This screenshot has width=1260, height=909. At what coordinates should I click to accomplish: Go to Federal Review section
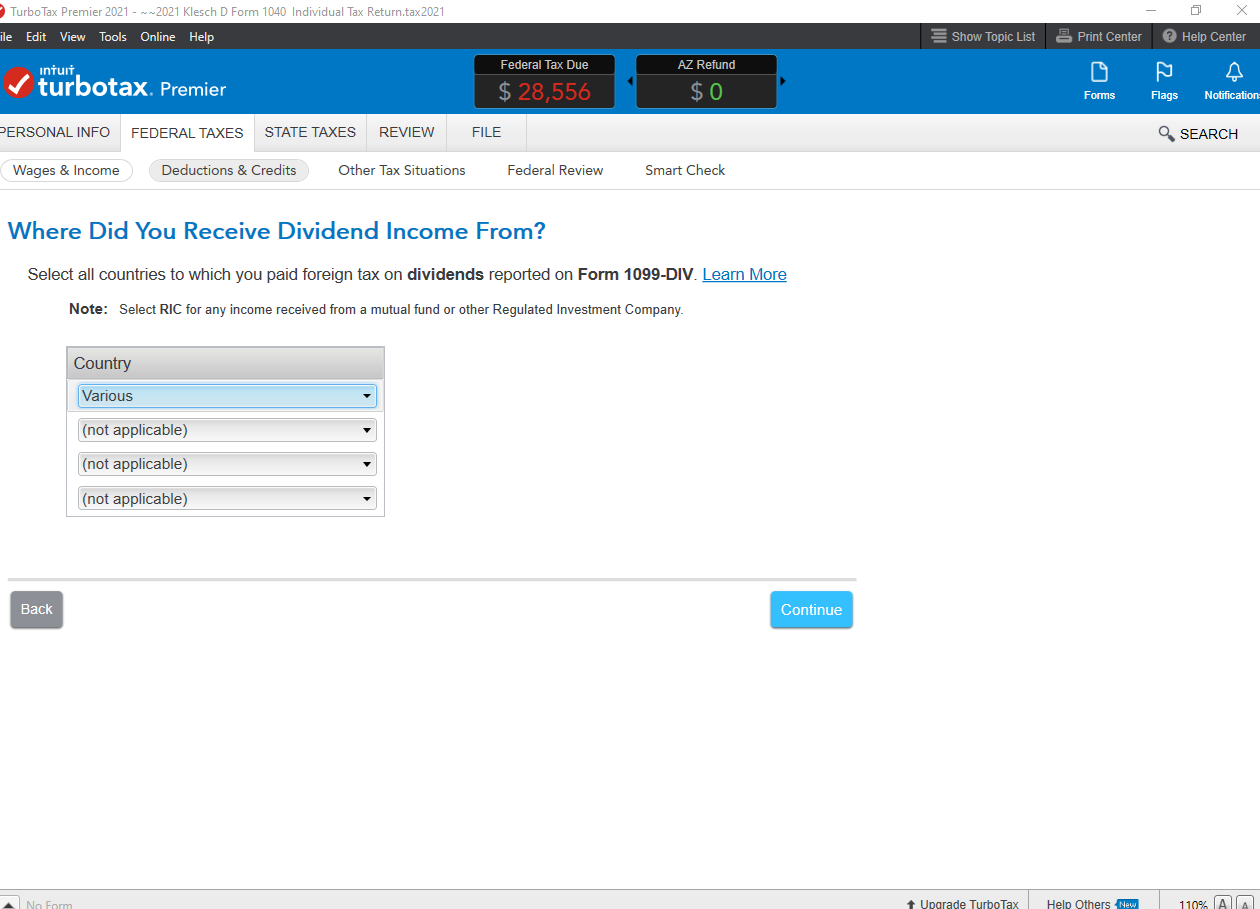click(555, 170)
